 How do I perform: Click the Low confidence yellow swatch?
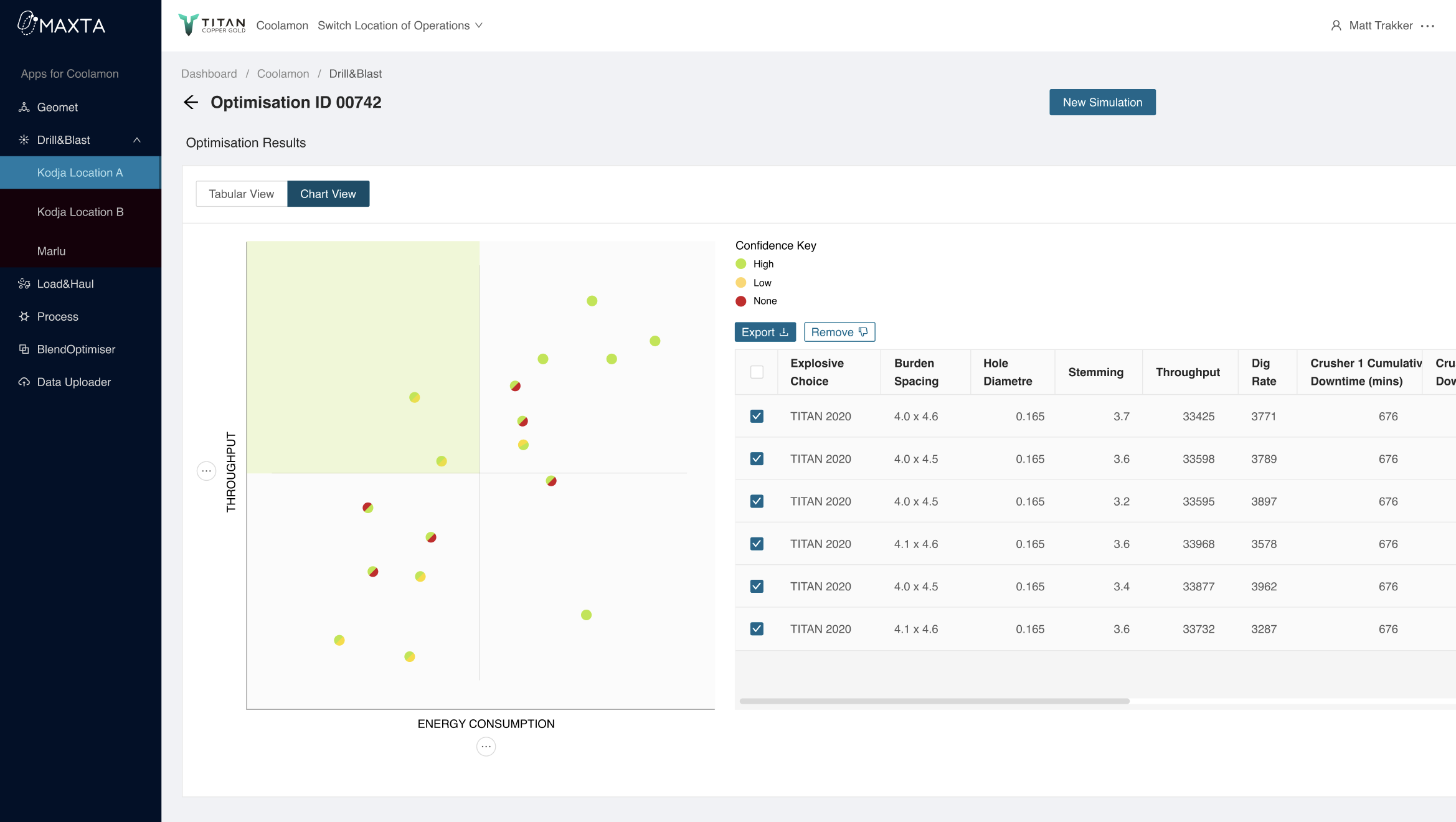tap(741, 283)
